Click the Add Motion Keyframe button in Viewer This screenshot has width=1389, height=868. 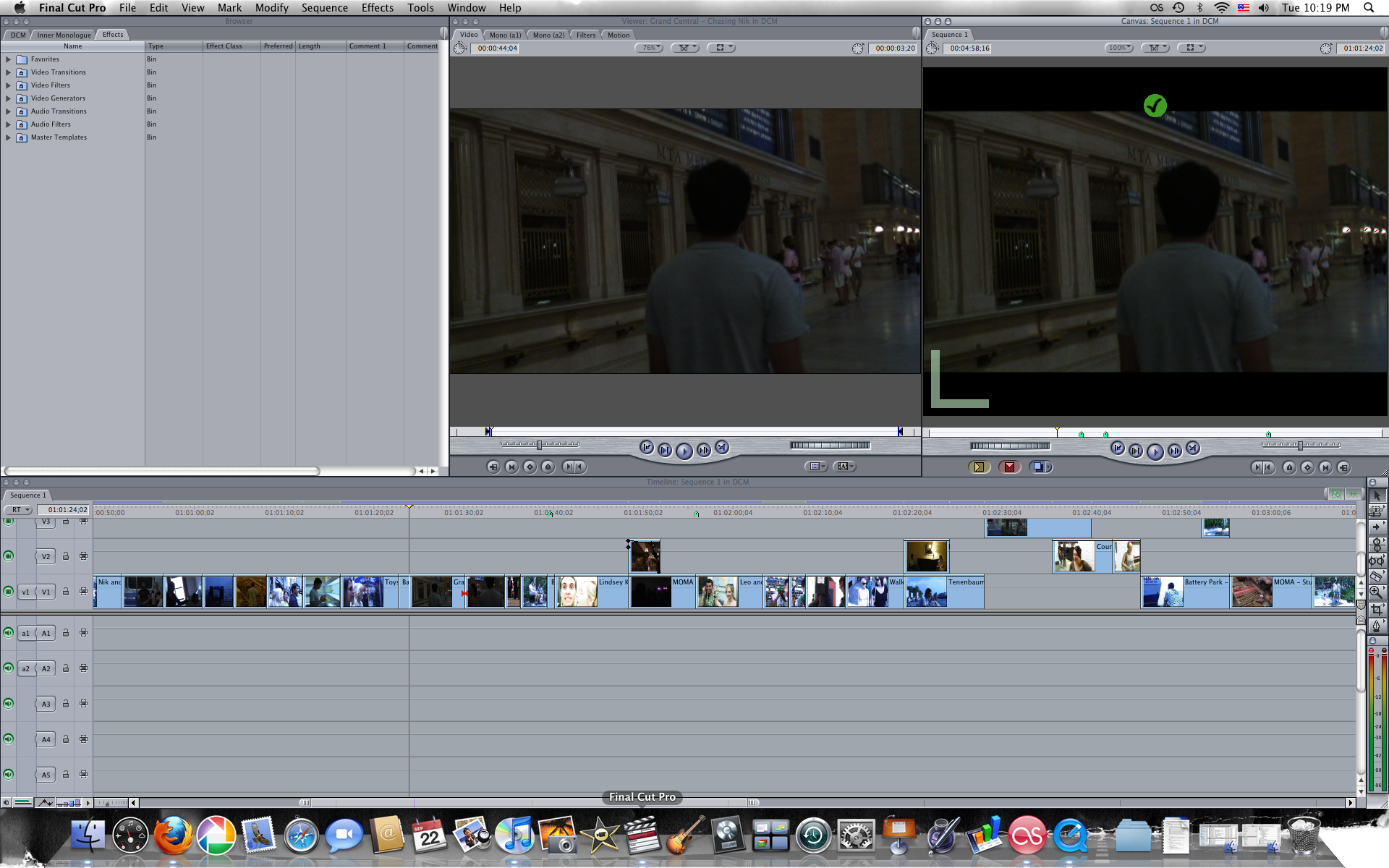[x=530, y=467]
